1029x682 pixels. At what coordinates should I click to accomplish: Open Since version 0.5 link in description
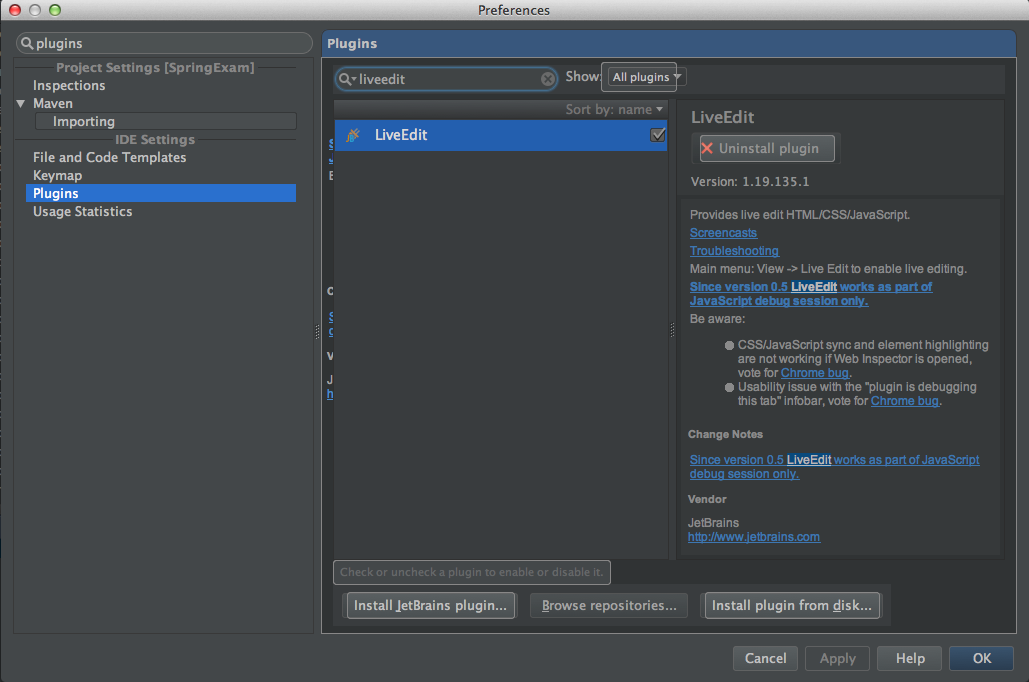(811, 294)
